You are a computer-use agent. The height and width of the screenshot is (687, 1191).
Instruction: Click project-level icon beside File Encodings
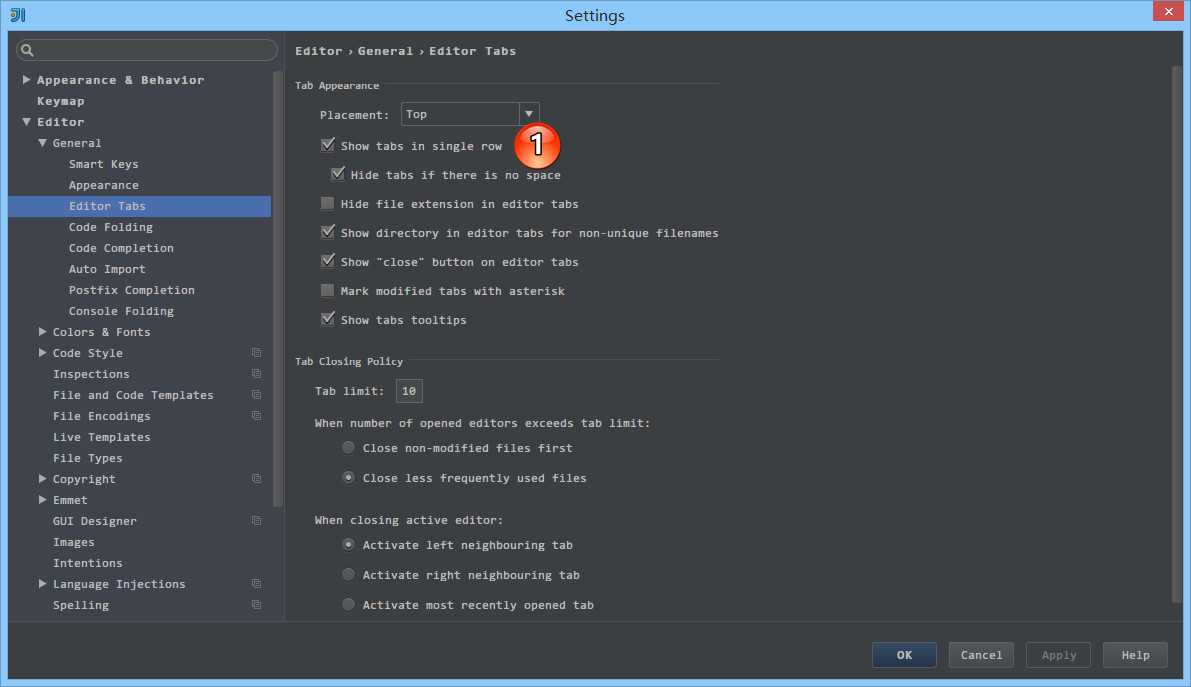click(x=257, y=416)
